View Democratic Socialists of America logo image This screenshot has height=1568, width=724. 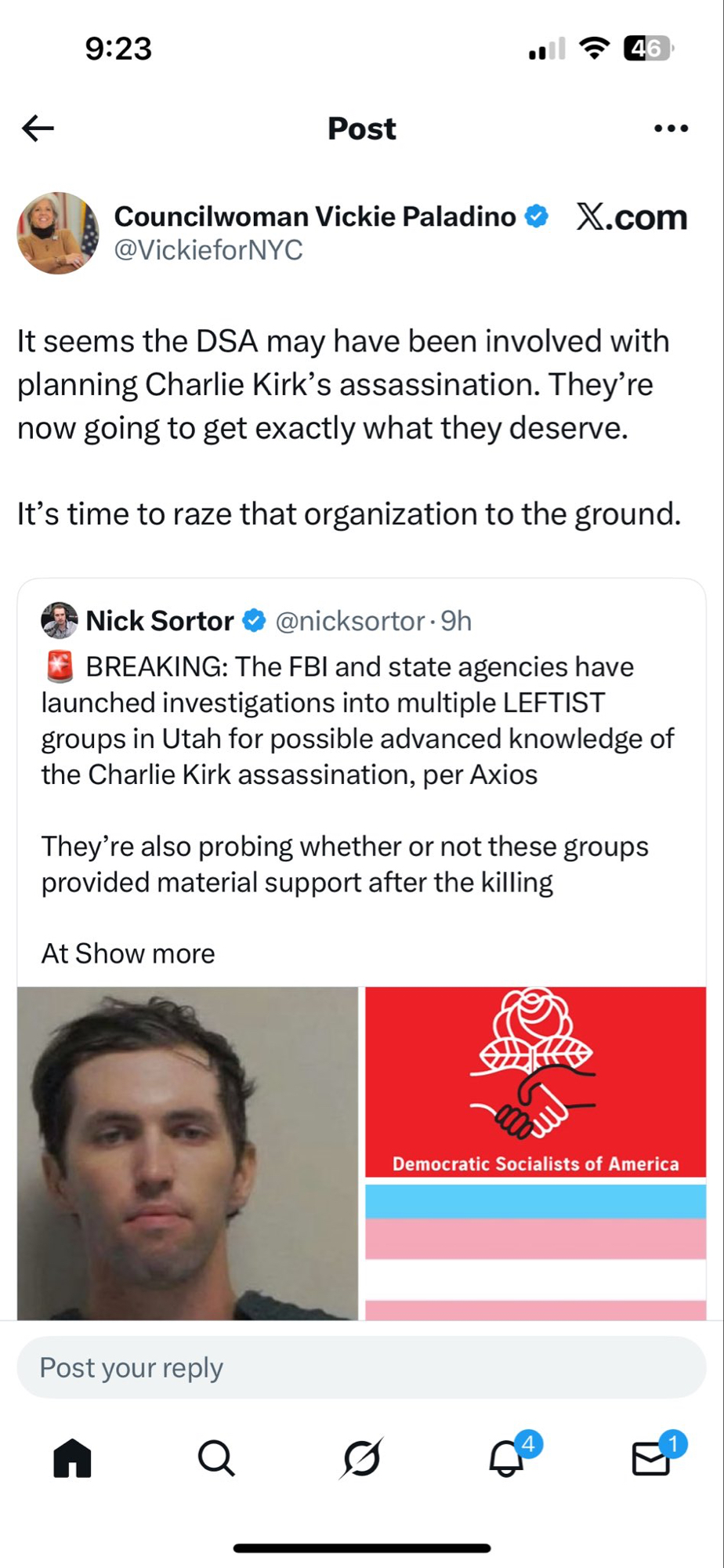point(536,1082)
